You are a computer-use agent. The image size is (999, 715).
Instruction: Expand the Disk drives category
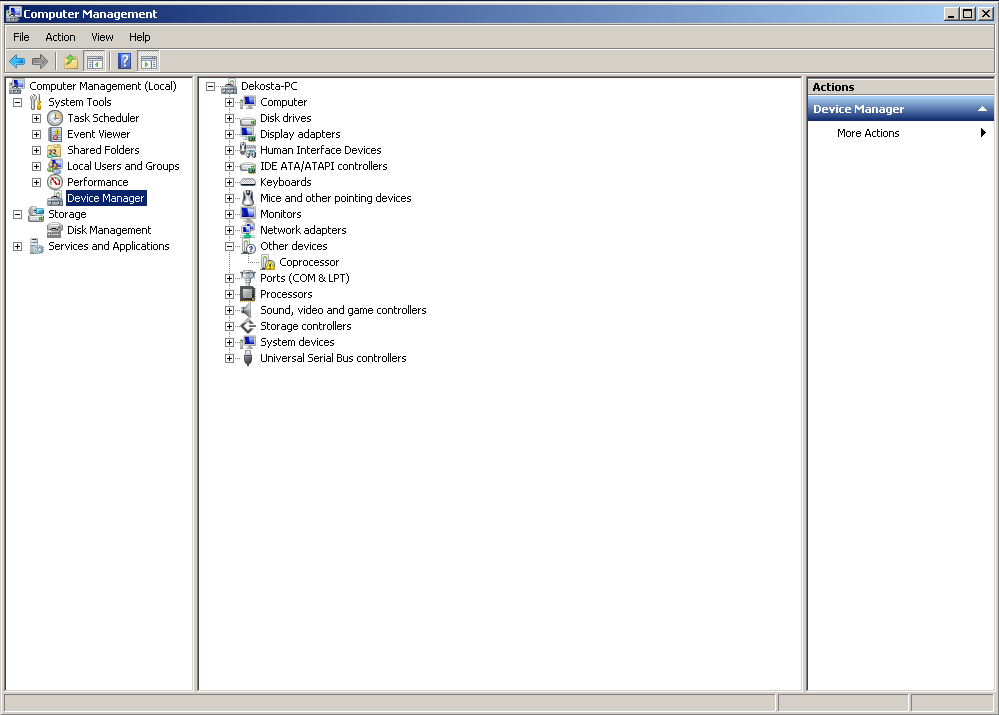[229, 118]
